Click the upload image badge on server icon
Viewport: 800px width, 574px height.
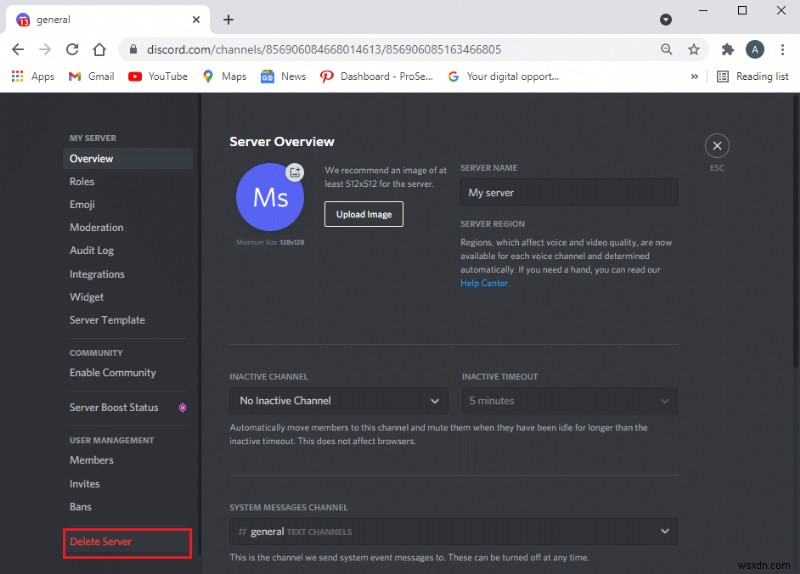click(295, 172)
